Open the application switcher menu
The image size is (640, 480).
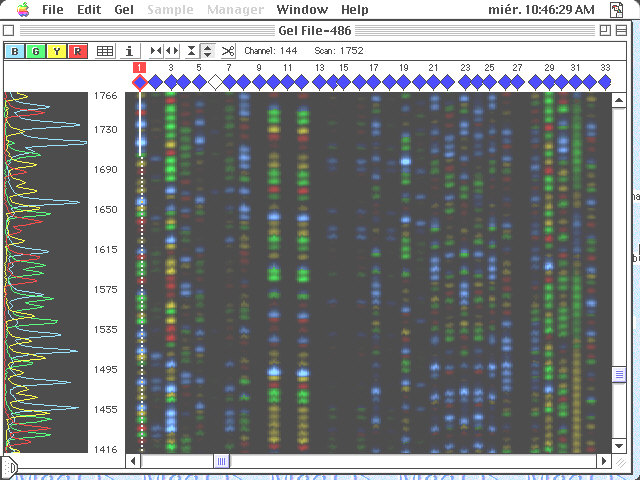(x=624, y=10)
